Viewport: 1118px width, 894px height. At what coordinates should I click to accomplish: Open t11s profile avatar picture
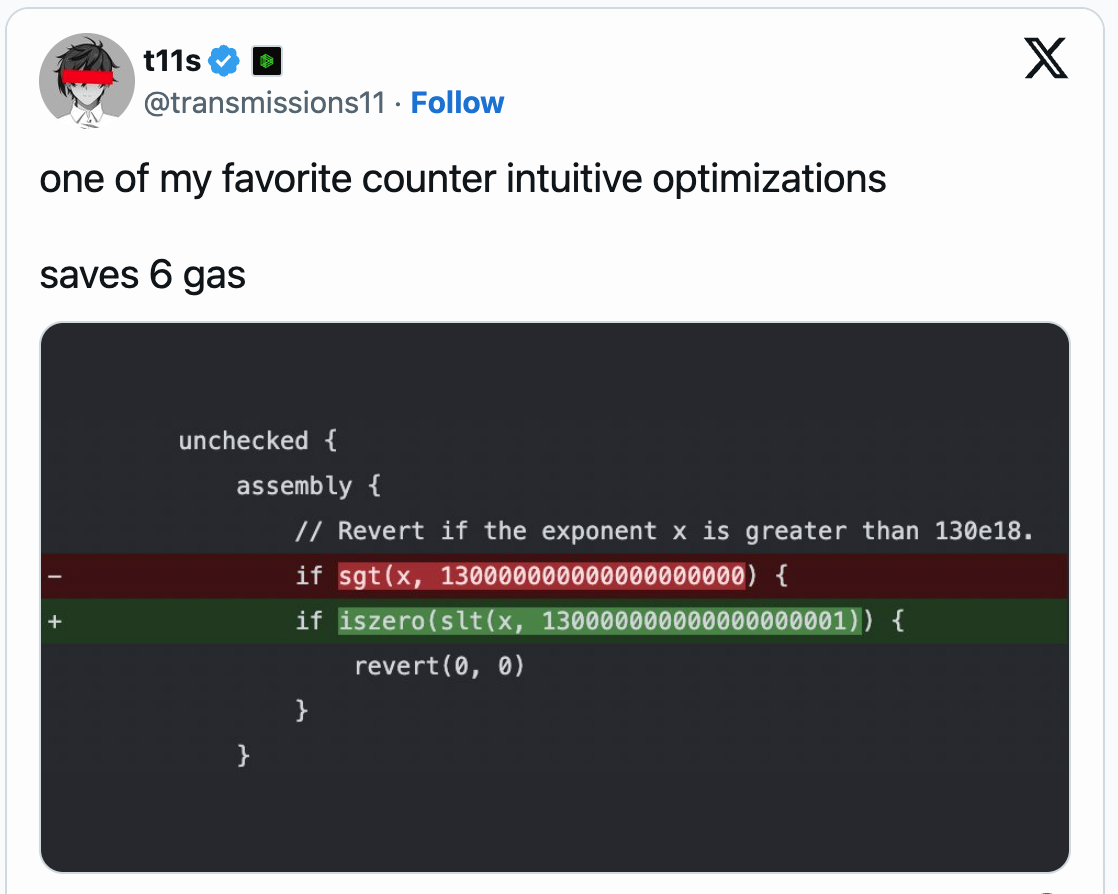coord(87,81)
